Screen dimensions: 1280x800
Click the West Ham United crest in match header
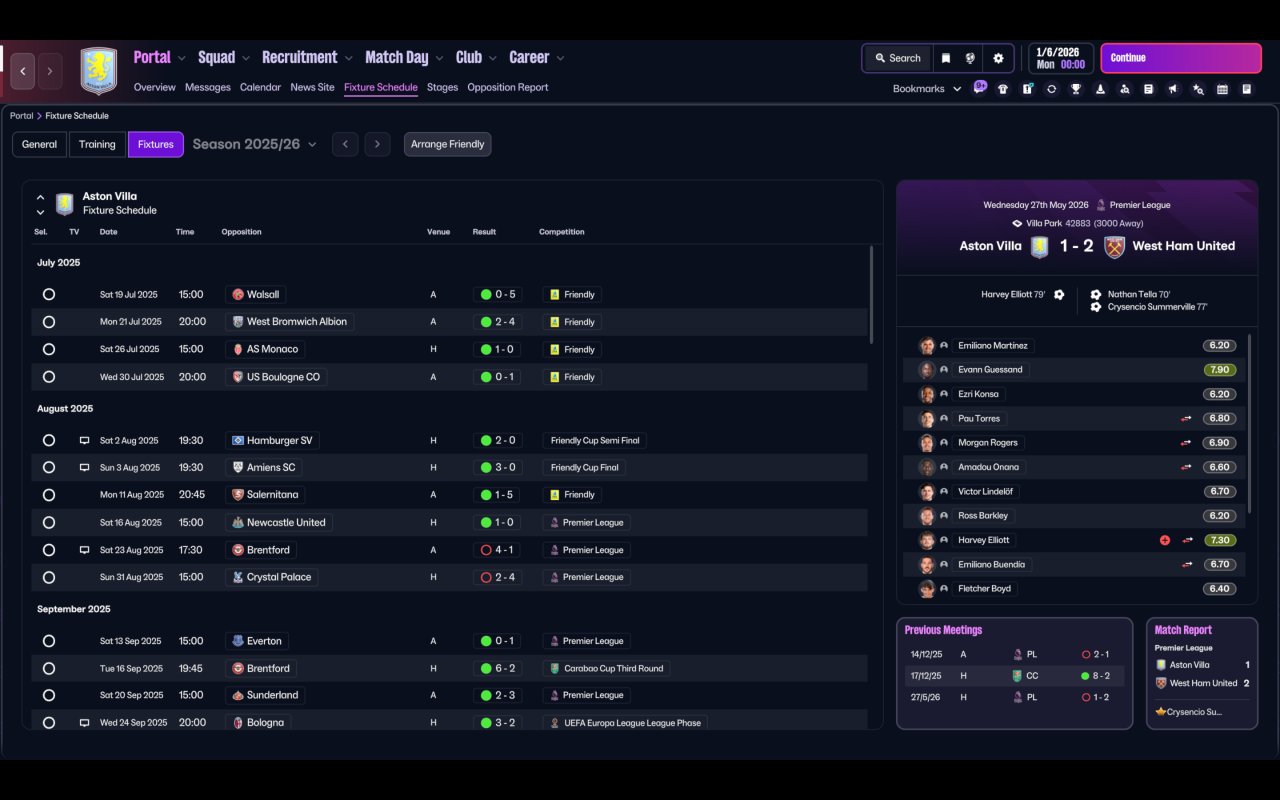1114,246
